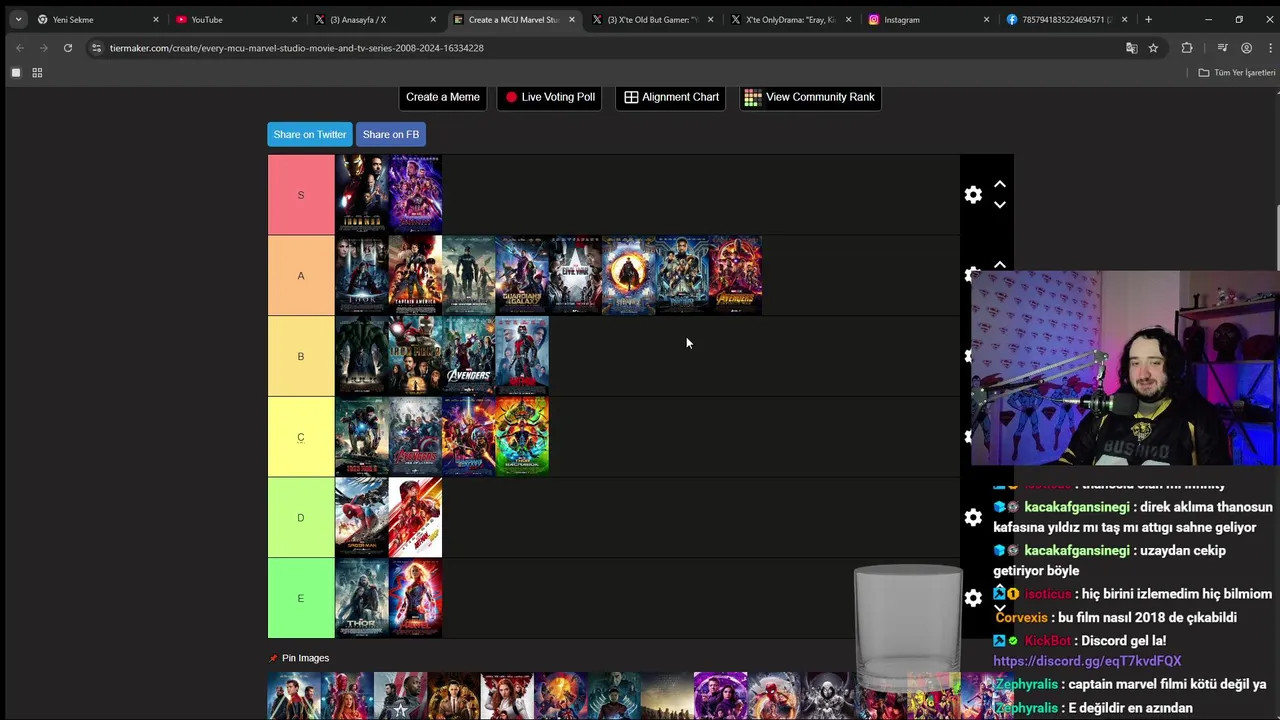Open settings gear for the S tier row

[973, 195]
